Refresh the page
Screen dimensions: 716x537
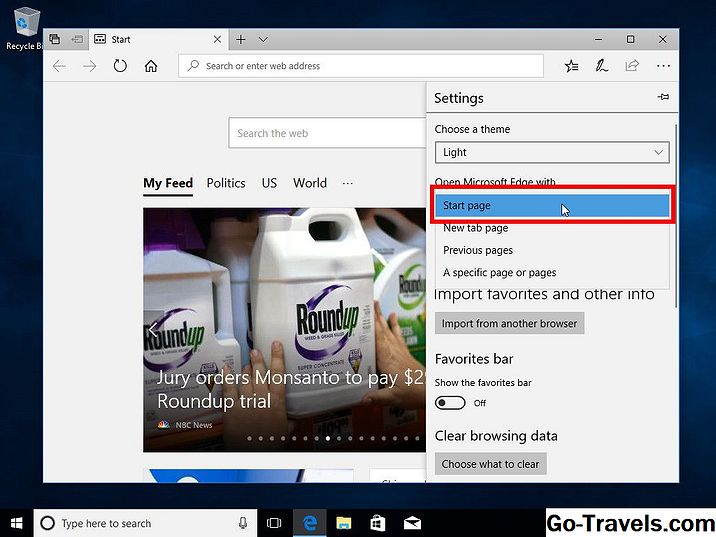tap(120, 66)
